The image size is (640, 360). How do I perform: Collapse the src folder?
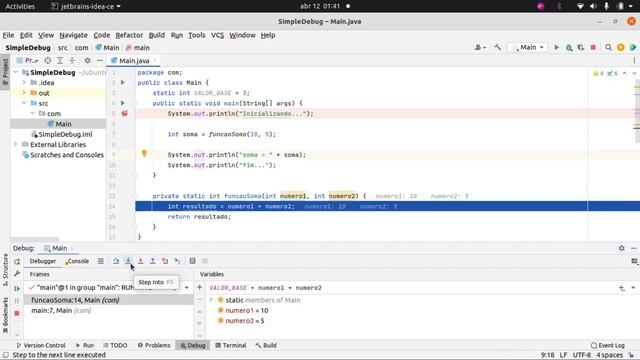click(x=24, y=103)
